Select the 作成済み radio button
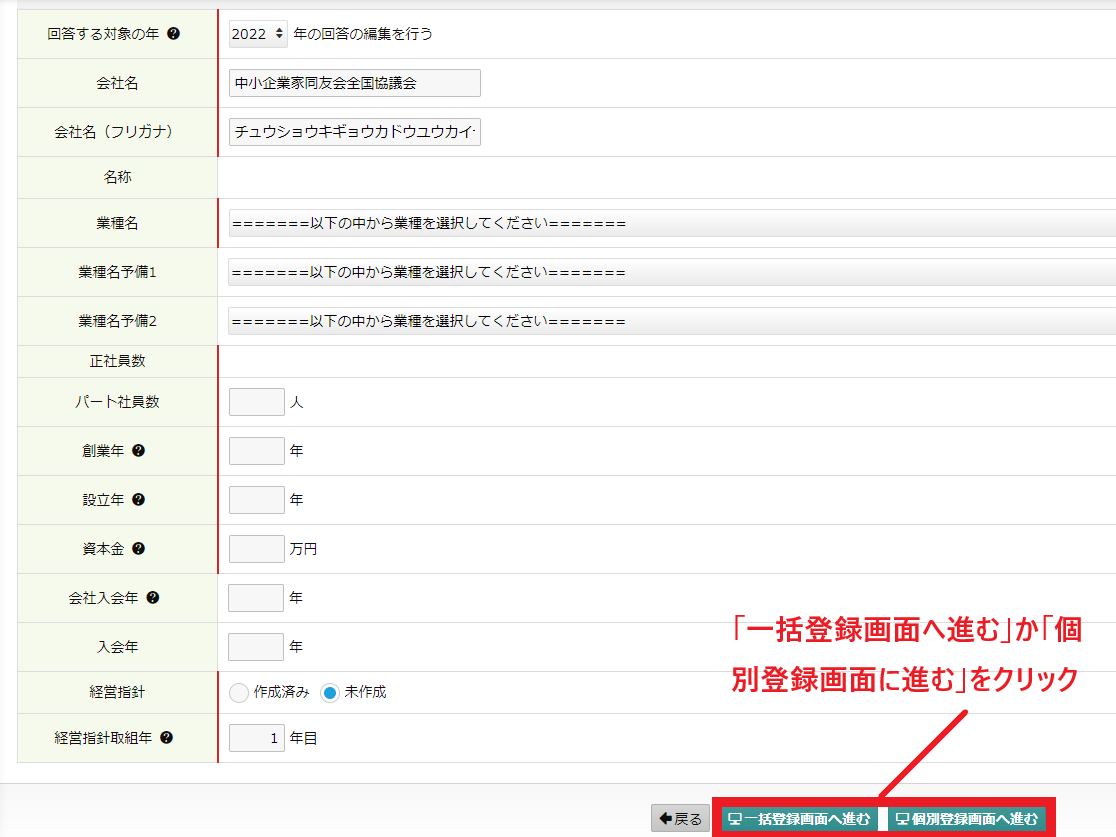 [x=239, y=693]
